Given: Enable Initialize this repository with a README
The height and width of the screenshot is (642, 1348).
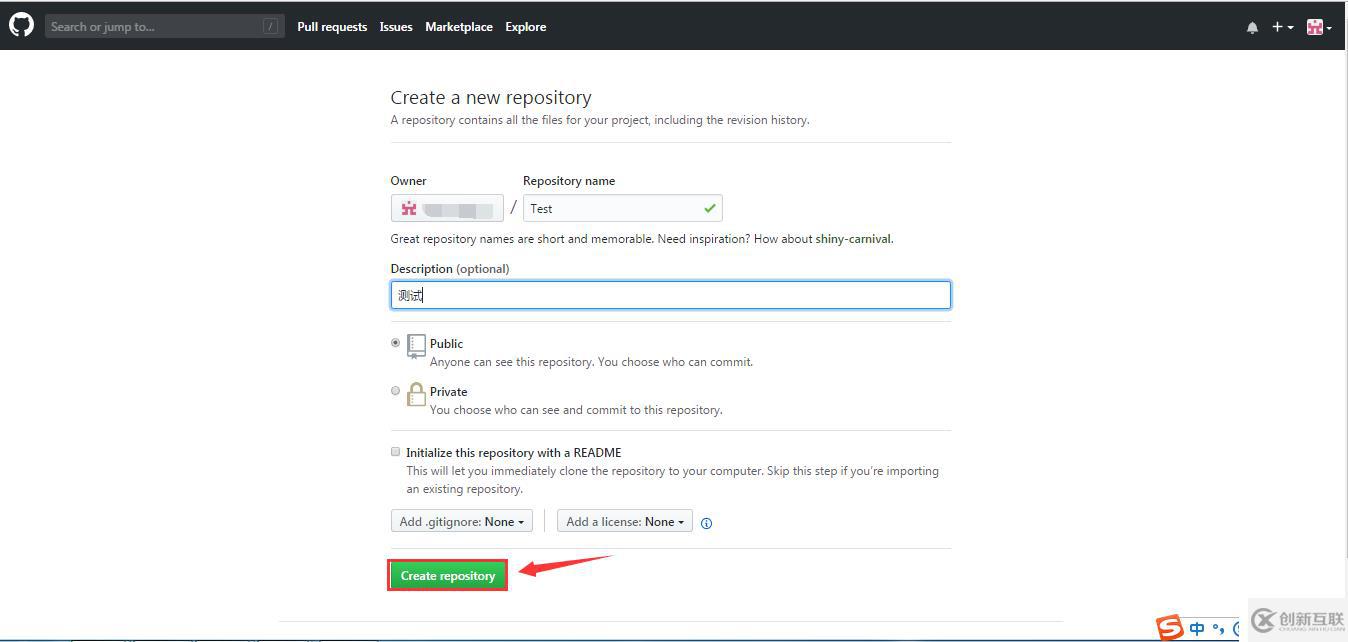Looking at the screenshot, I should 395,452.
